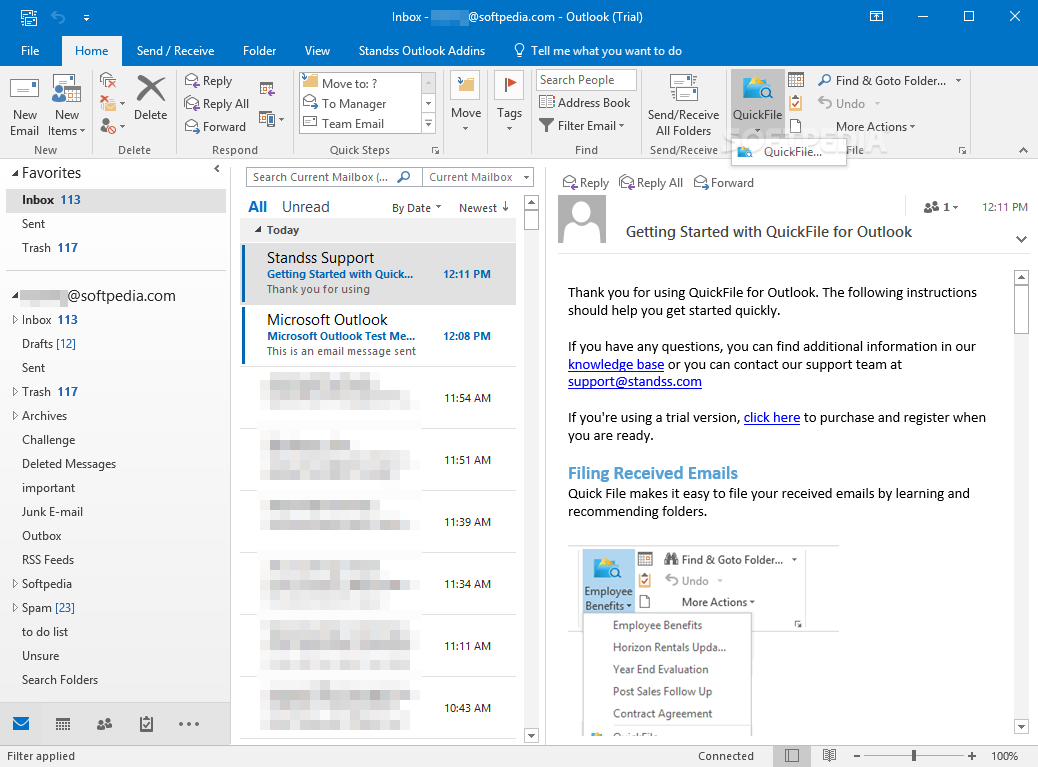
Task: Open the Tags flag button
Action: pos(509,103)
